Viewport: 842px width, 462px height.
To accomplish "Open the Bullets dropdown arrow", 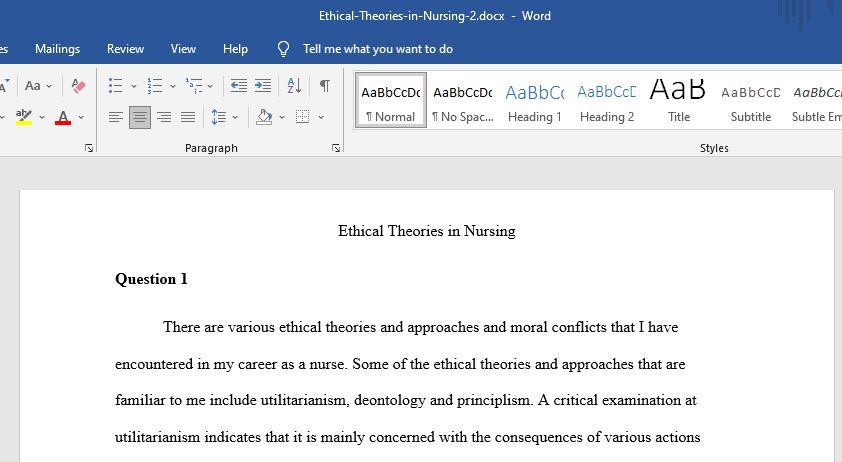I will point(134,86).
